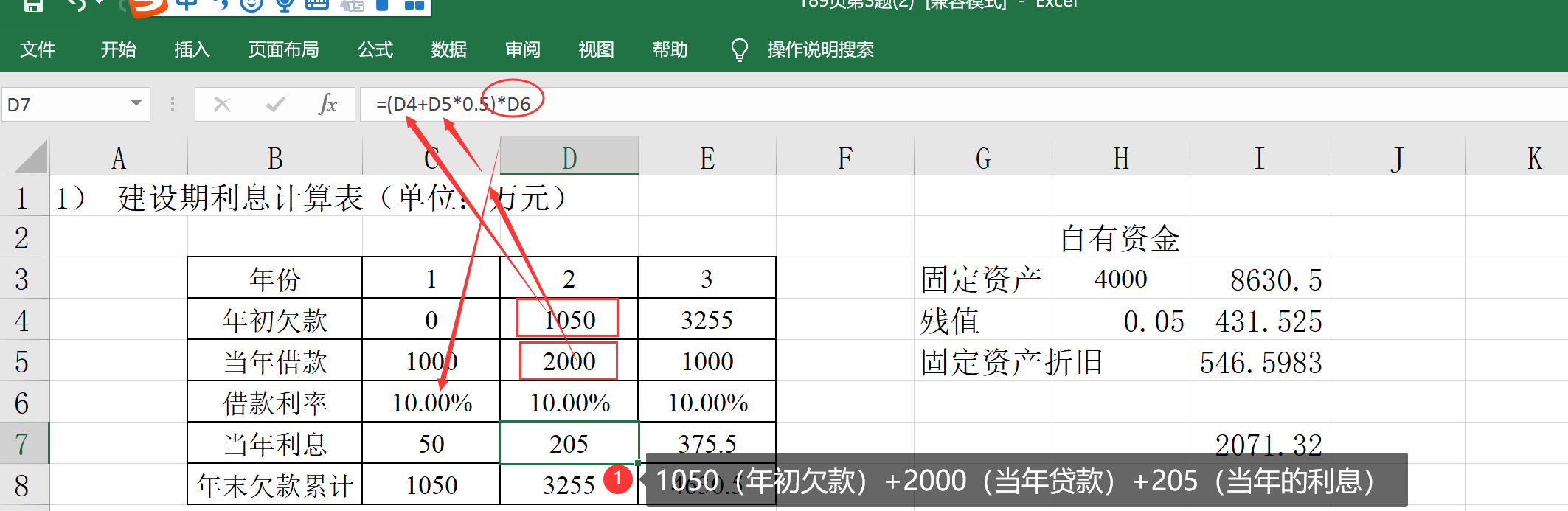Select the cell containing 8630.5
The width and height of the screenshot is (1568, 511).
point(1259,279)
